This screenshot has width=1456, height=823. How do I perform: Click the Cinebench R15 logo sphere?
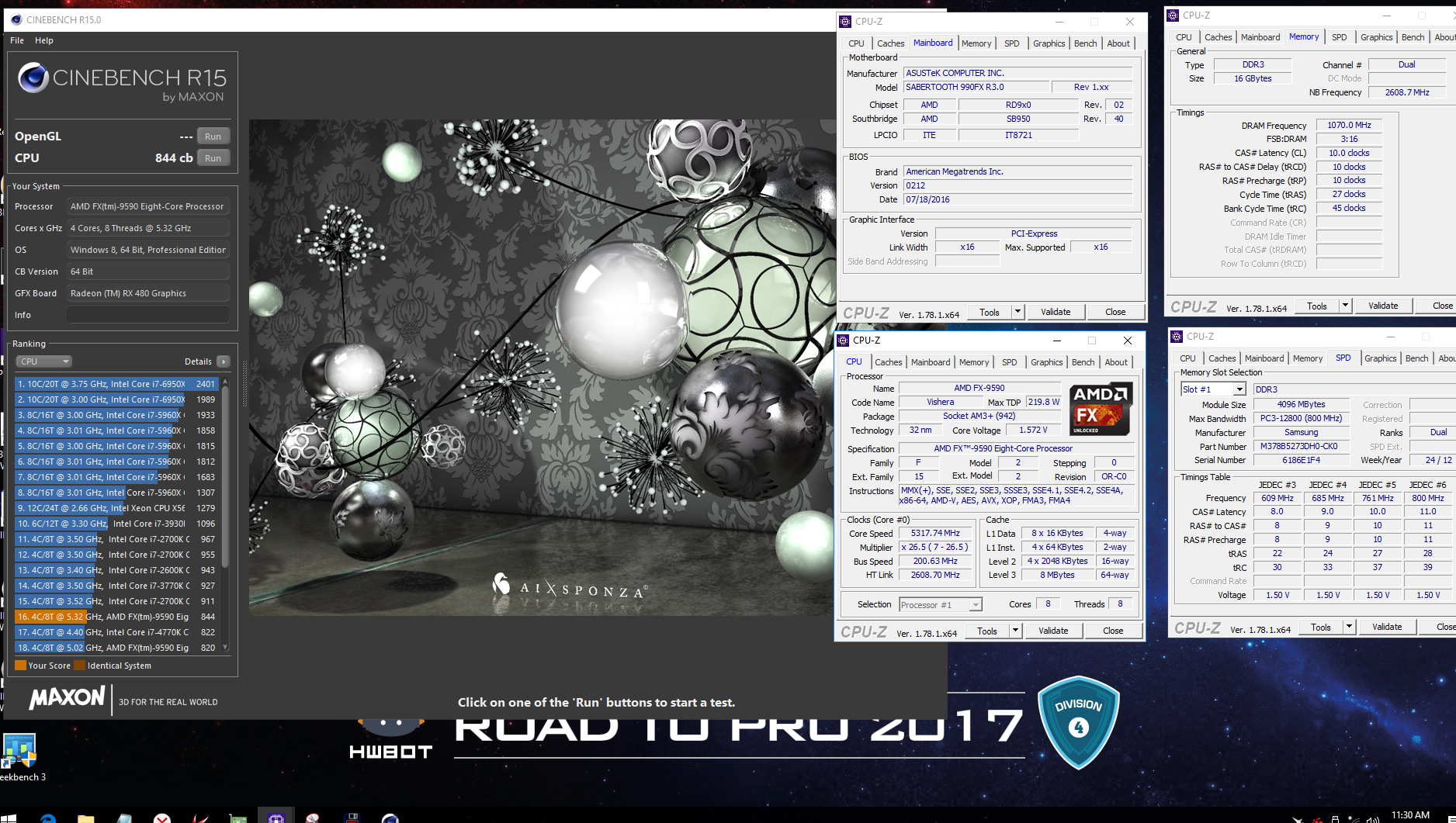tap(33, 78)
